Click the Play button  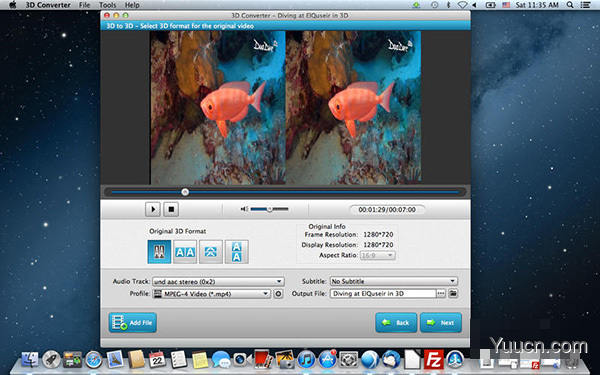[x=153, y=209]
